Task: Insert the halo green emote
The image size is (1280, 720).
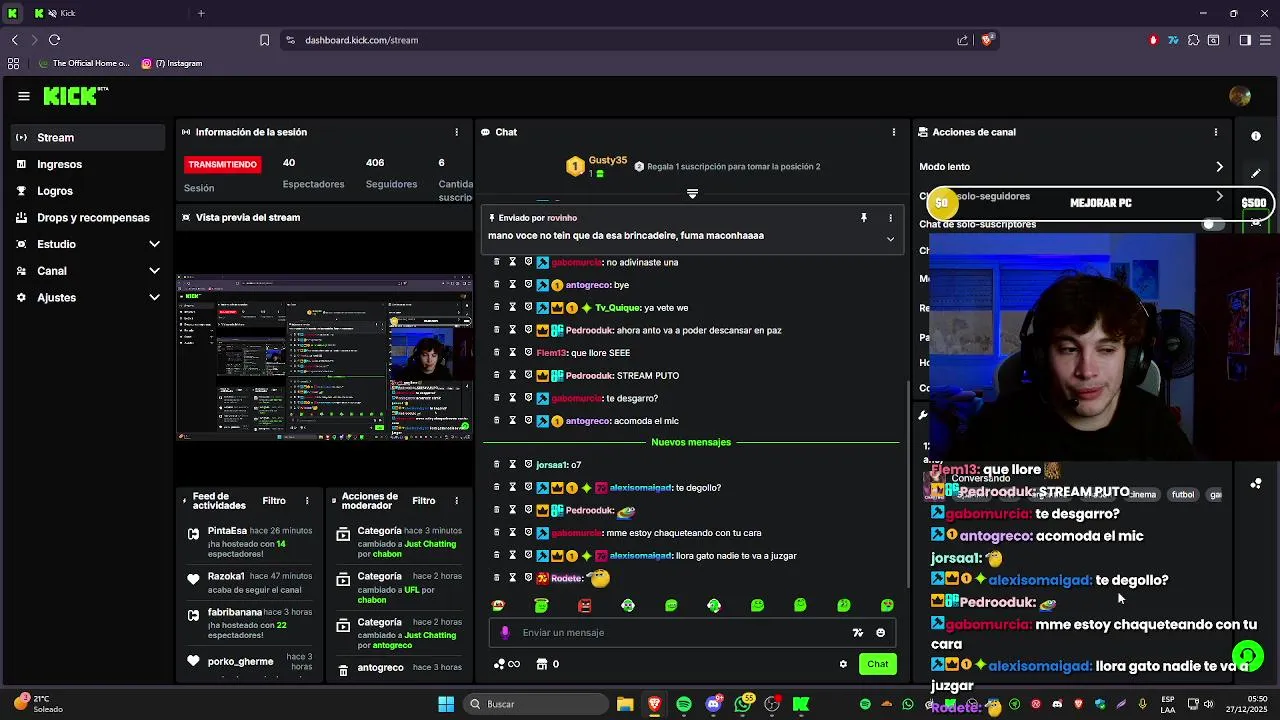Action: coord(541,605)
